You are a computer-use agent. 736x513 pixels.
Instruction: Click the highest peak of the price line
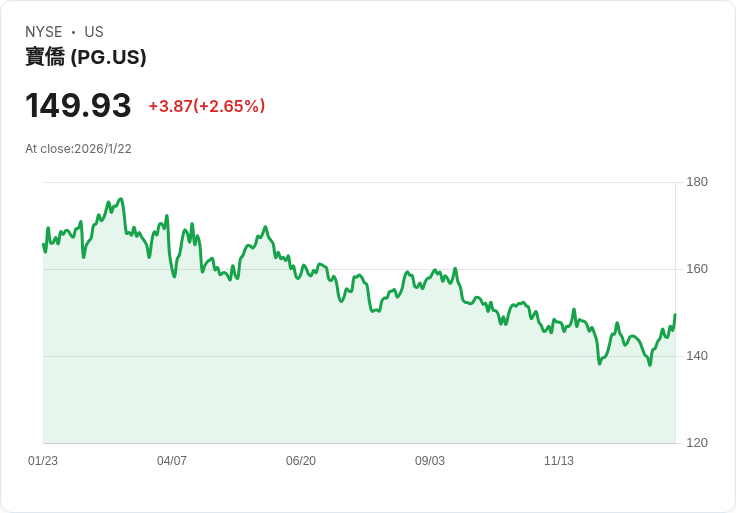121,199
